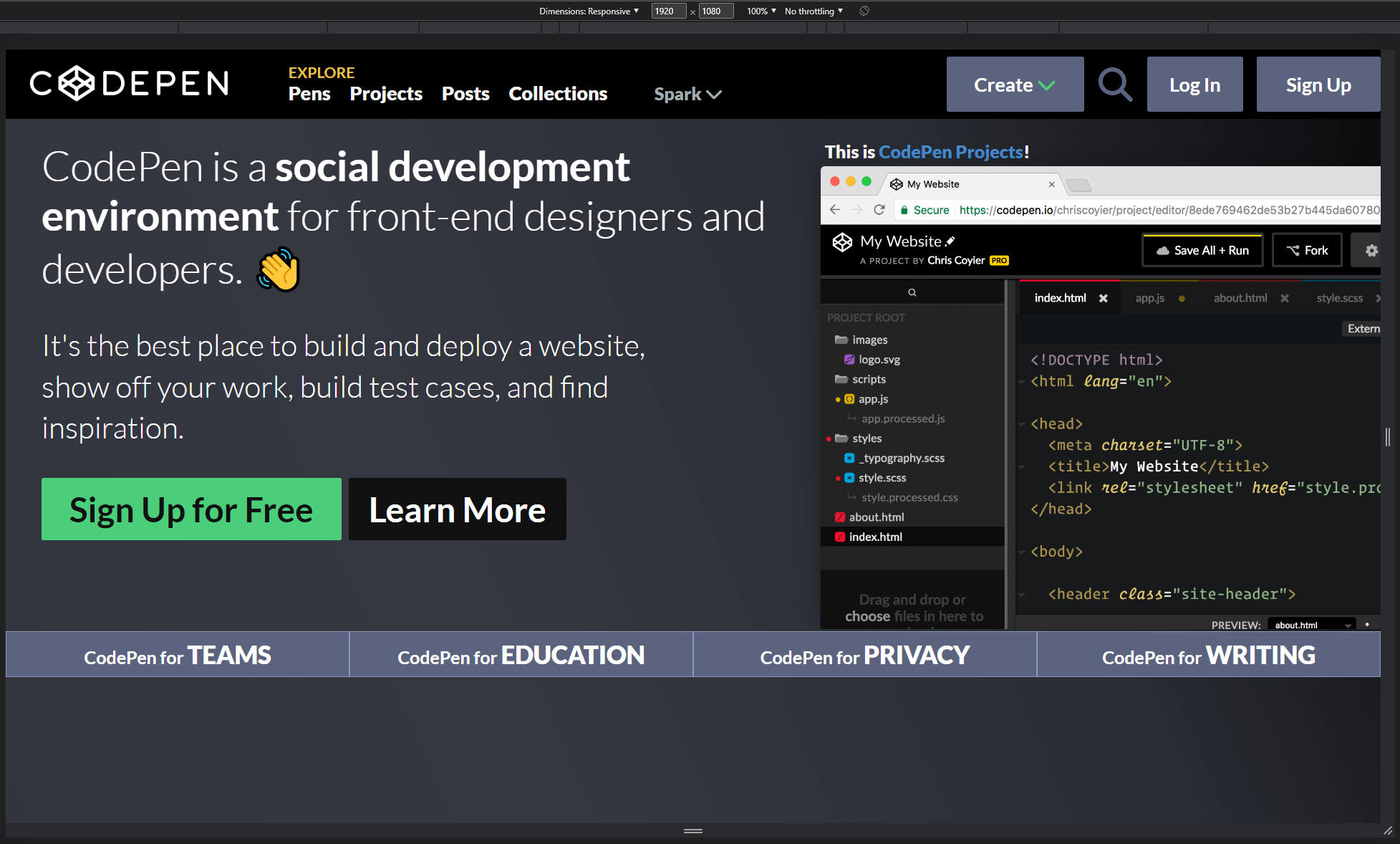Screen dimensions: 1400x844
Task: Open the search magnifier icon
Action: [1115, 85]
